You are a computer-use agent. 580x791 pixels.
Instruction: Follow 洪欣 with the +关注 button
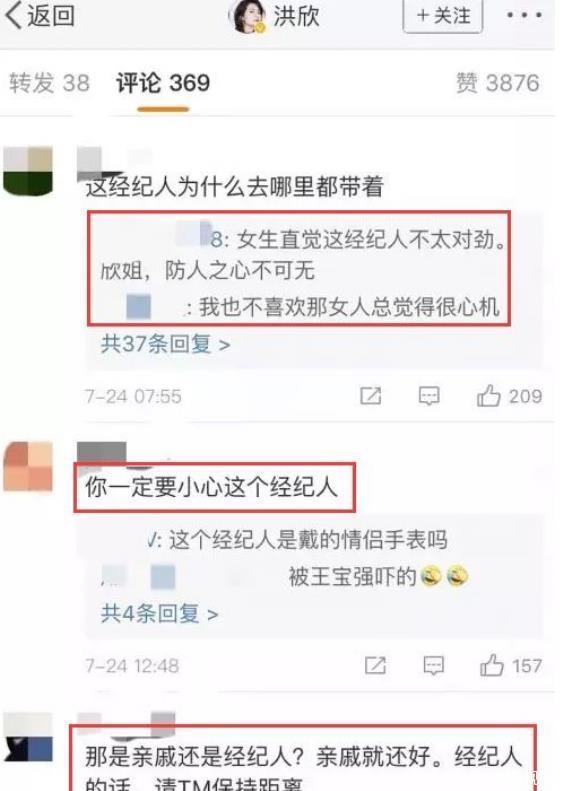click(x=443, y=15)
